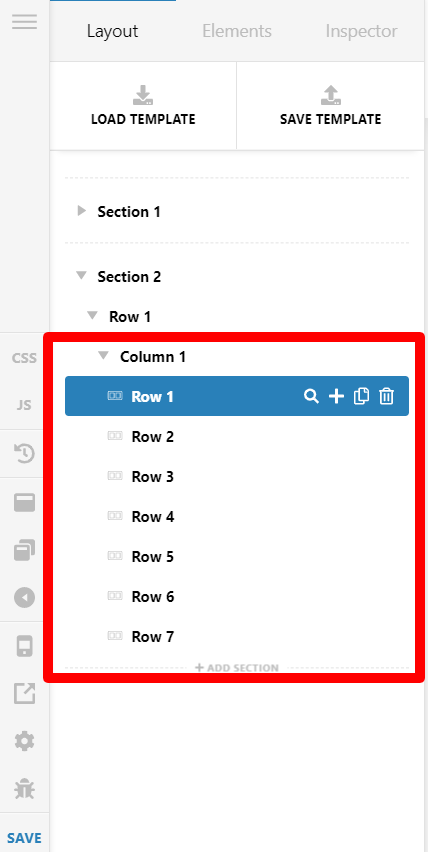The width and height of the screenshot is (428, 852).
Task: Switch to the Inspector tab
Action: click(361, 31)
